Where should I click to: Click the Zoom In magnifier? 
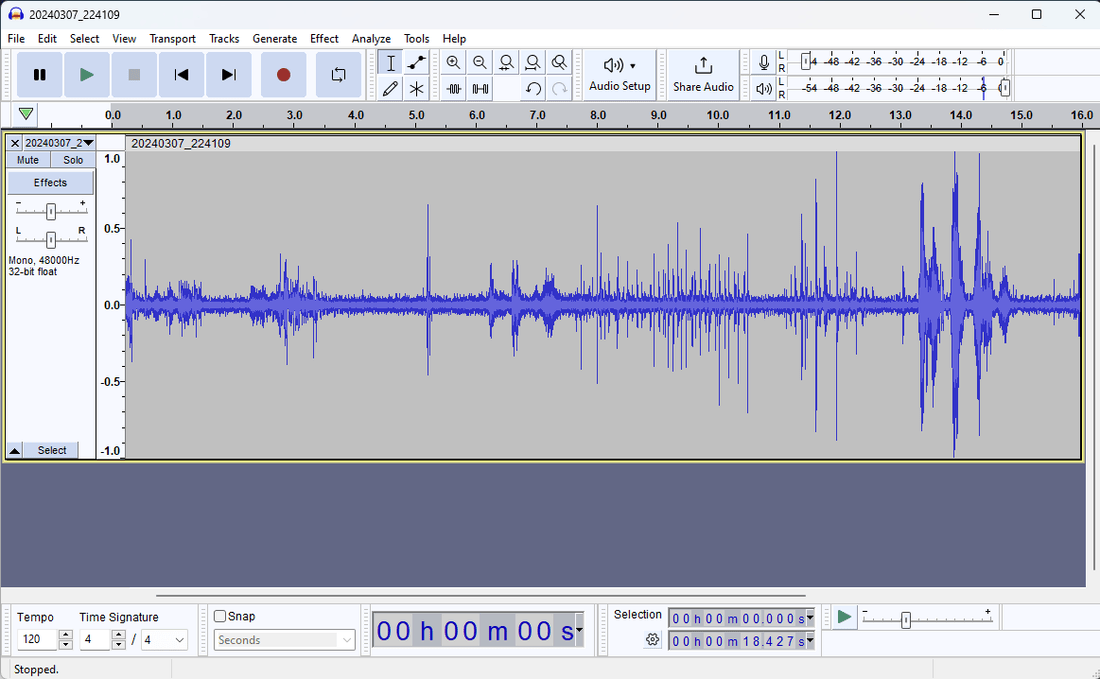point(453,63)
